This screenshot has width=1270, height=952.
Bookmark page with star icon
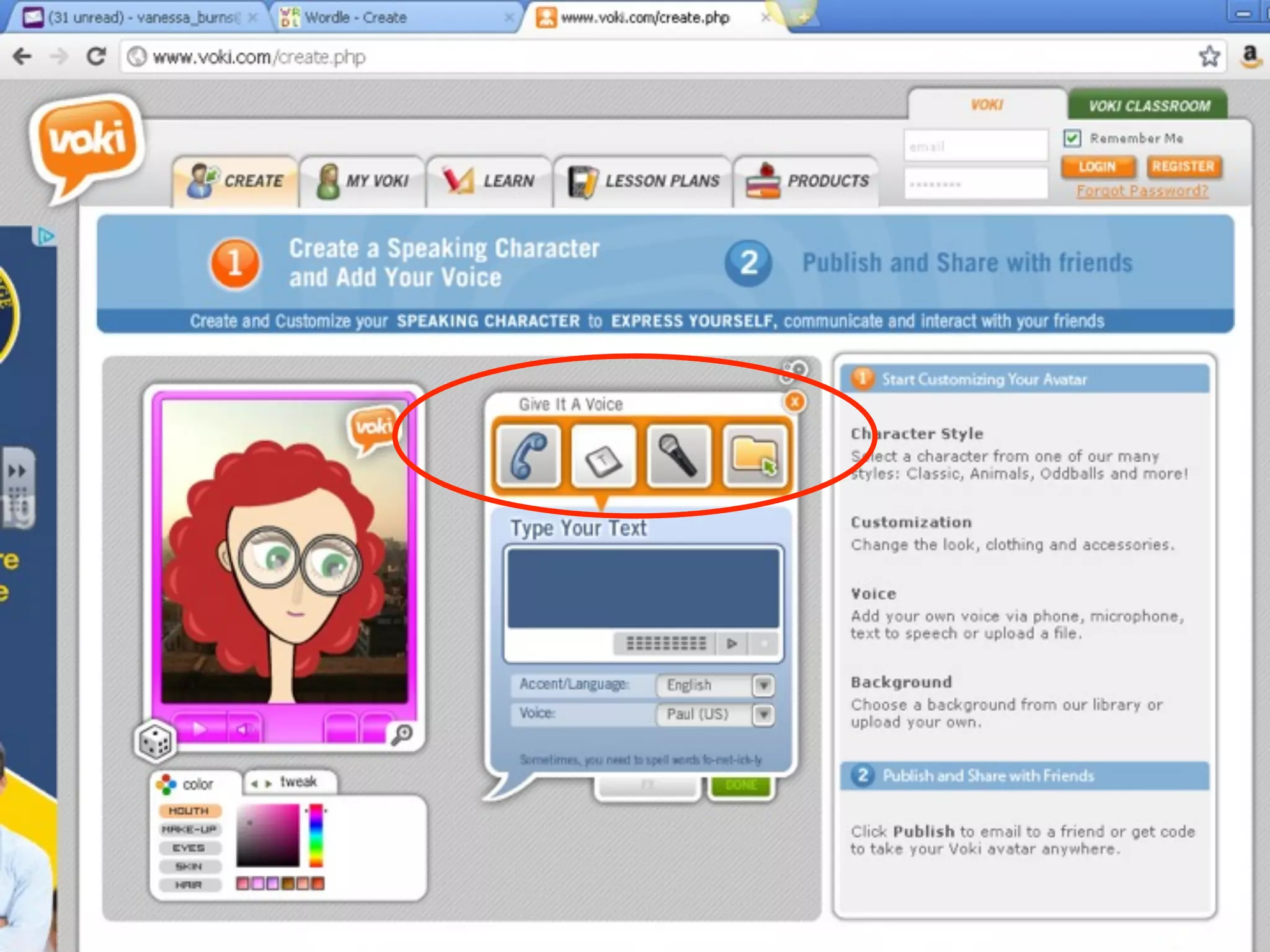1209,57
